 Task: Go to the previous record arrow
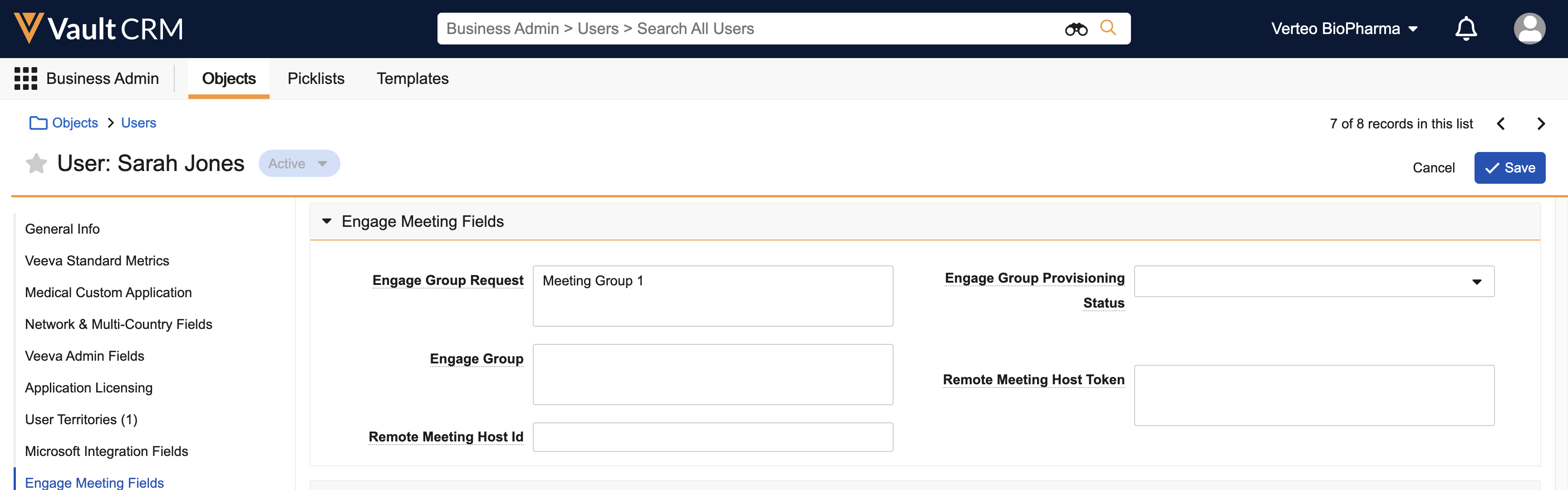(x=1501, y=124)
